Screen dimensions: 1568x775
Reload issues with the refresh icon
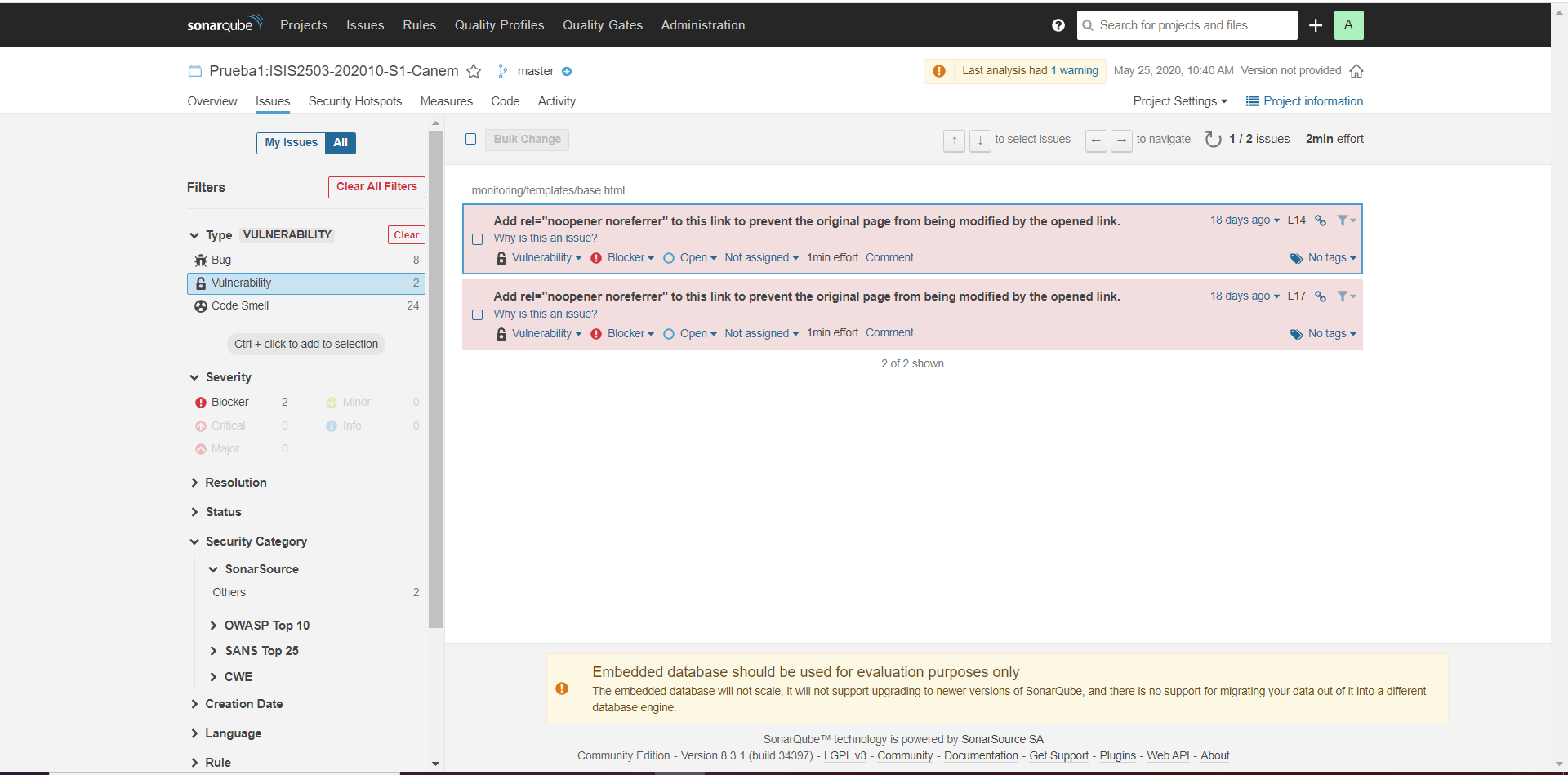[x=1214, y=140]
